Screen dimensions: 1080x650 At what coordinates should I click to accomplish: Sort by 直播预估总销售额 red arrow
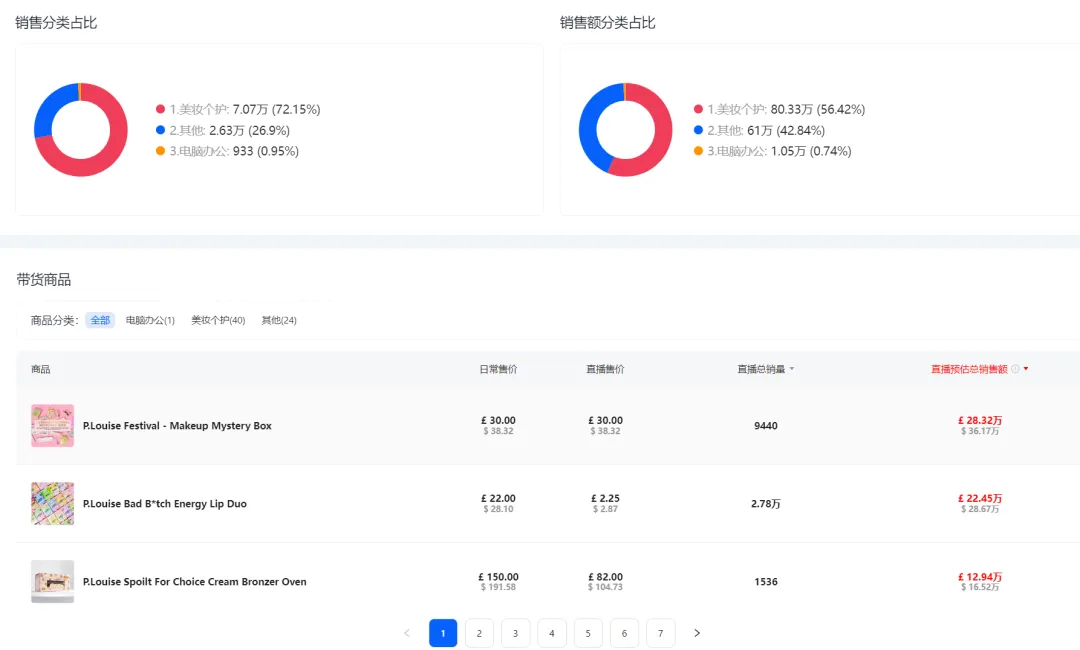(1026, 369)
